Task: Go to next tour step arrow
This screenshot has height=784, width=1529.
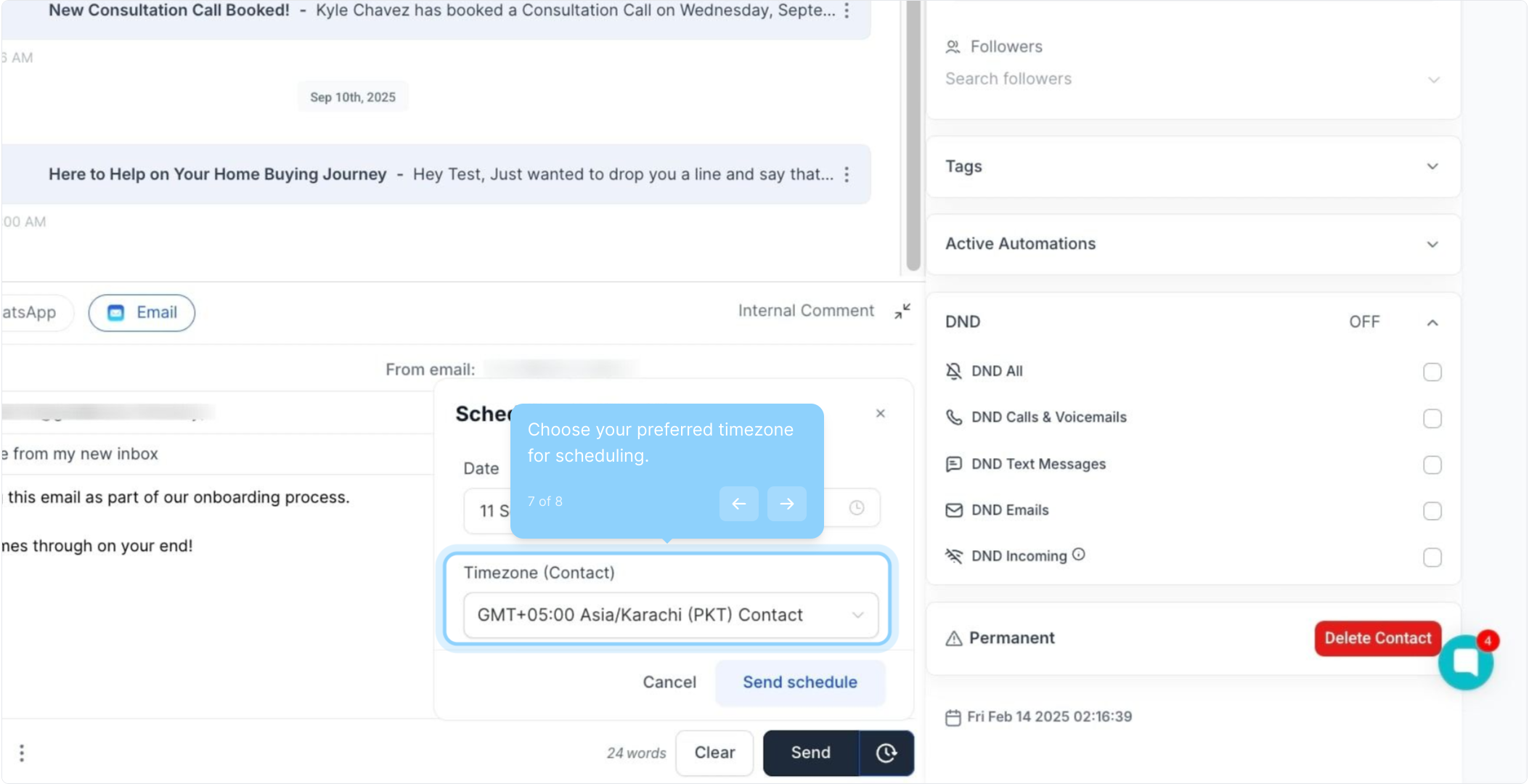Action: click(x=786, y=504)
